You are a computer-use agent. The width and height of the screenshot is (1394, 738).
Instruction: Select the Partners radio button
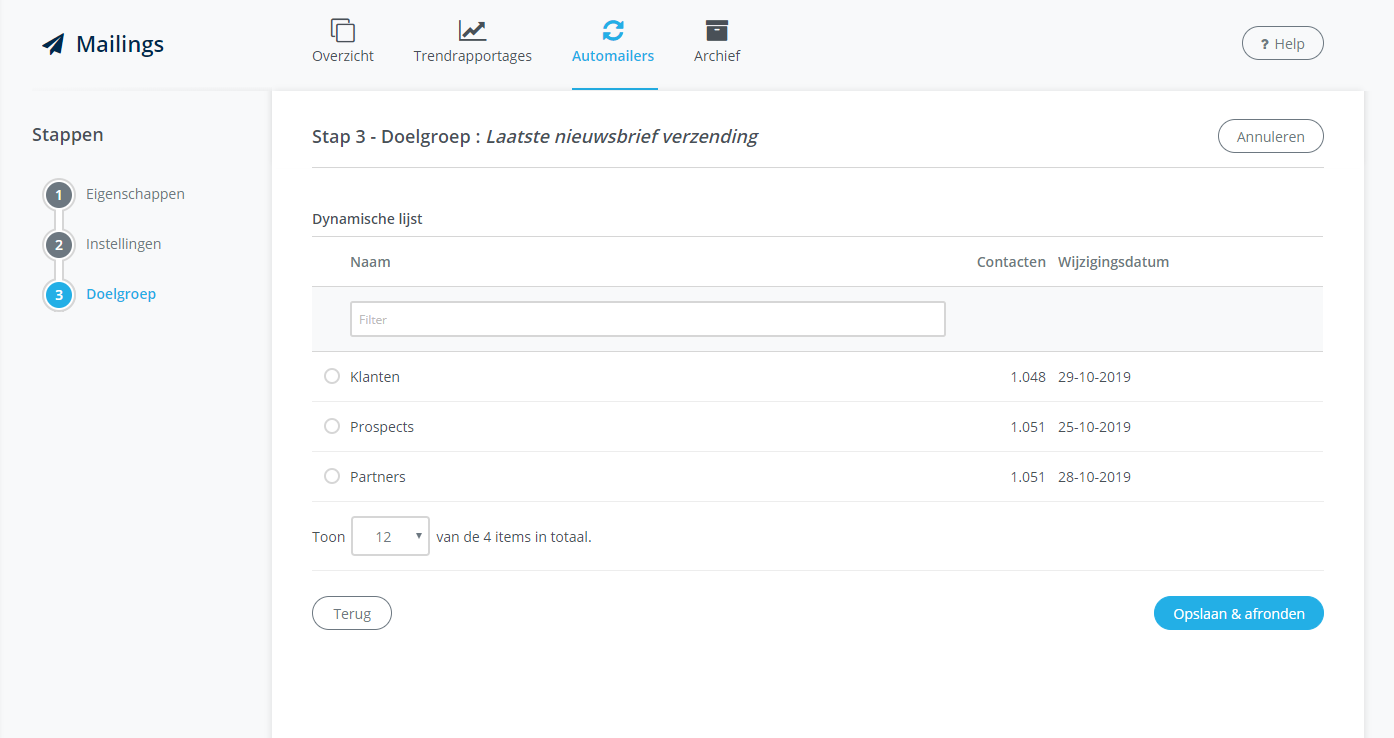(332, 476)
